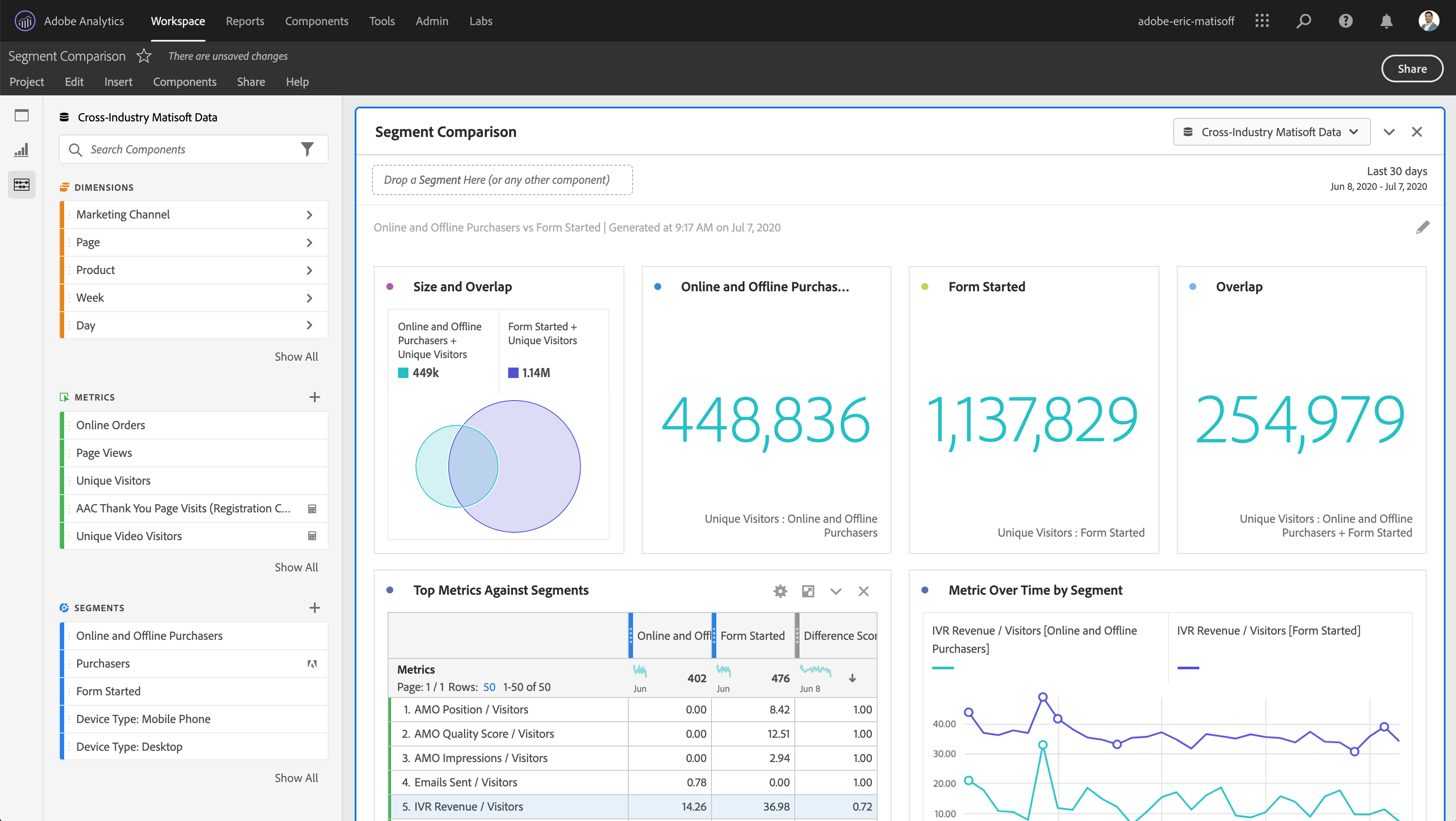
Task: Click the pencil edit icon for description
Action: 1423,227
